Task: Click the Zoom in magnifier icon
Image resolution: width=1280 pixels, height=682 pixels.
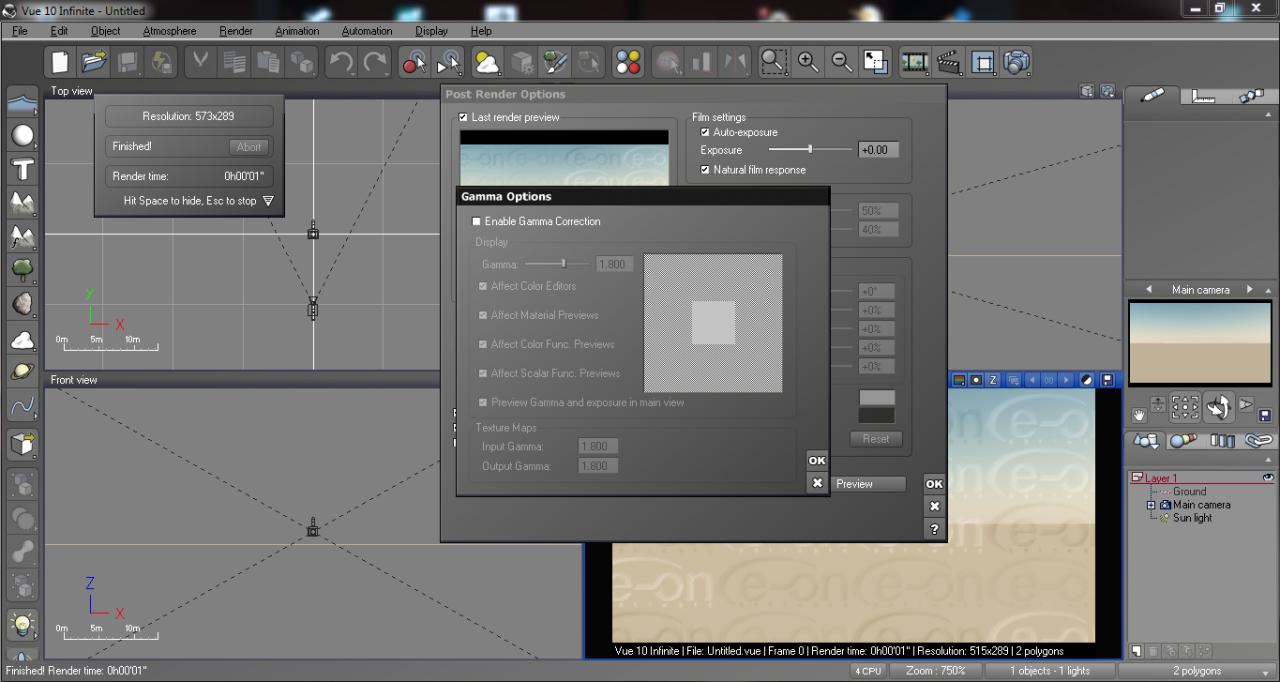Action: click(808, 63)
